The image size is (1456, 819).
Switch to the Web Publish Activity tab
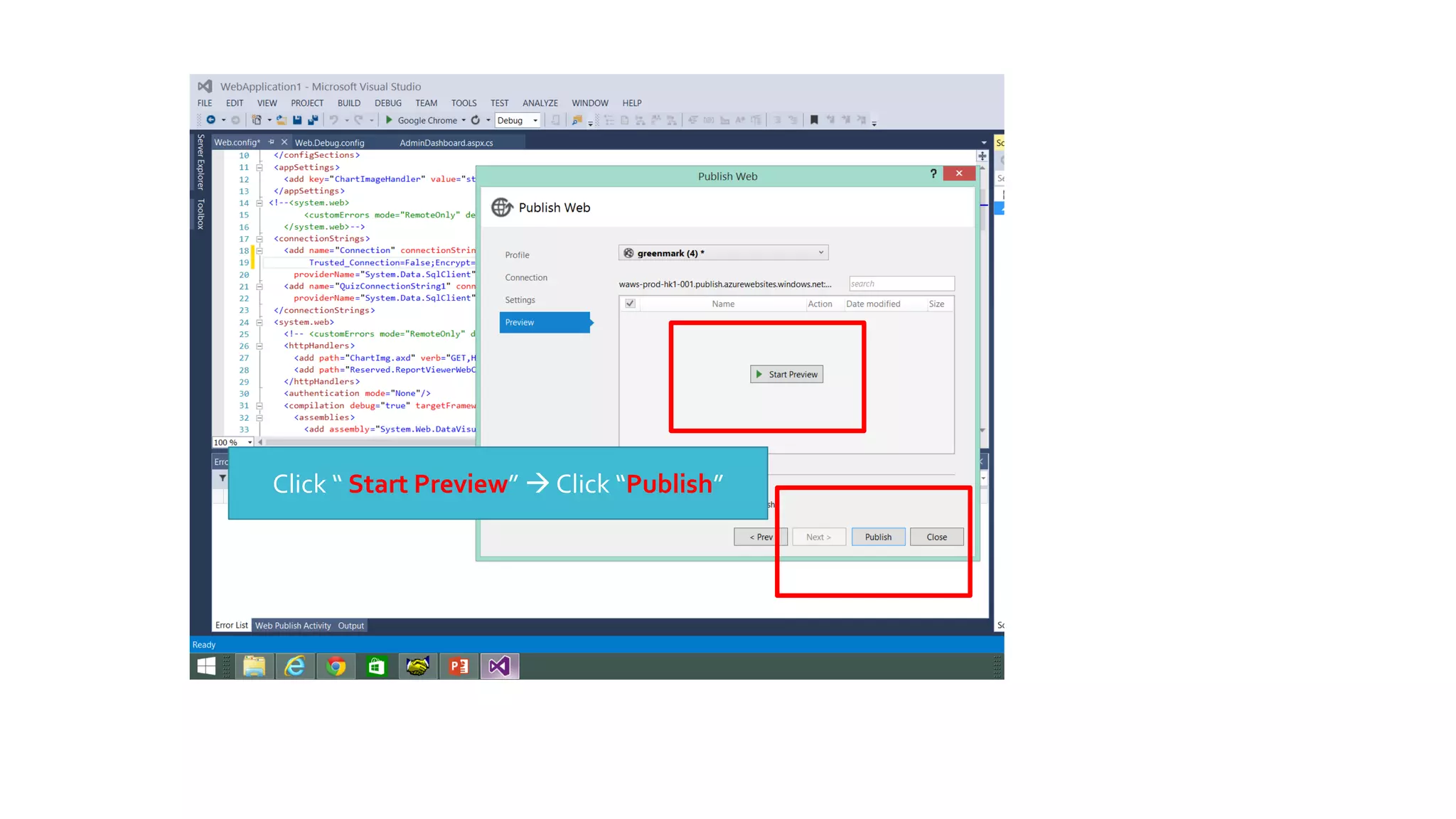point(293,626)
